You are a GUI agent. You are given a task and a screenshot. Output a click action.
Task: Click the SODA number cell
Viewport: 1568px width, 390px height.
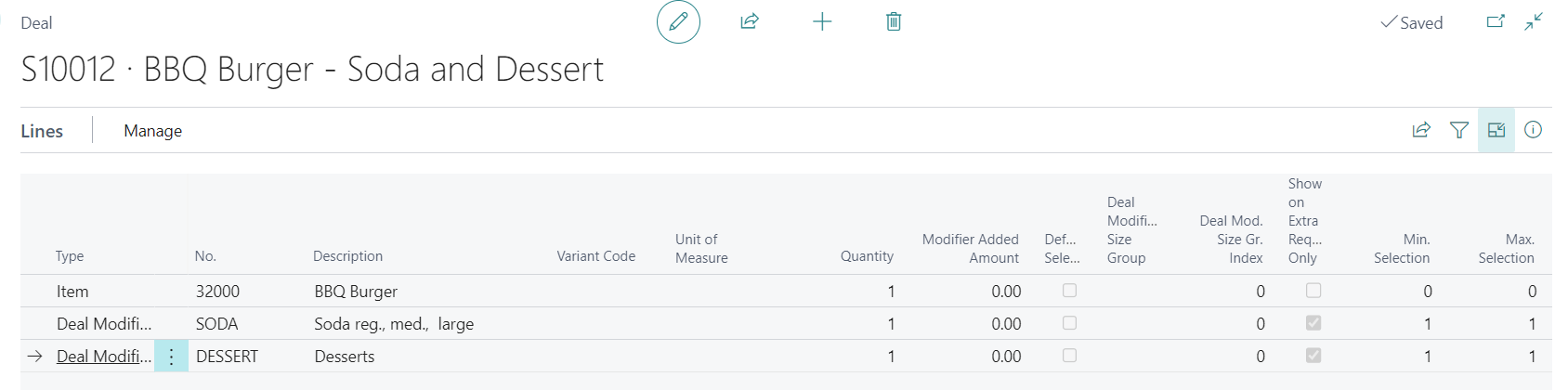point(217,324)
